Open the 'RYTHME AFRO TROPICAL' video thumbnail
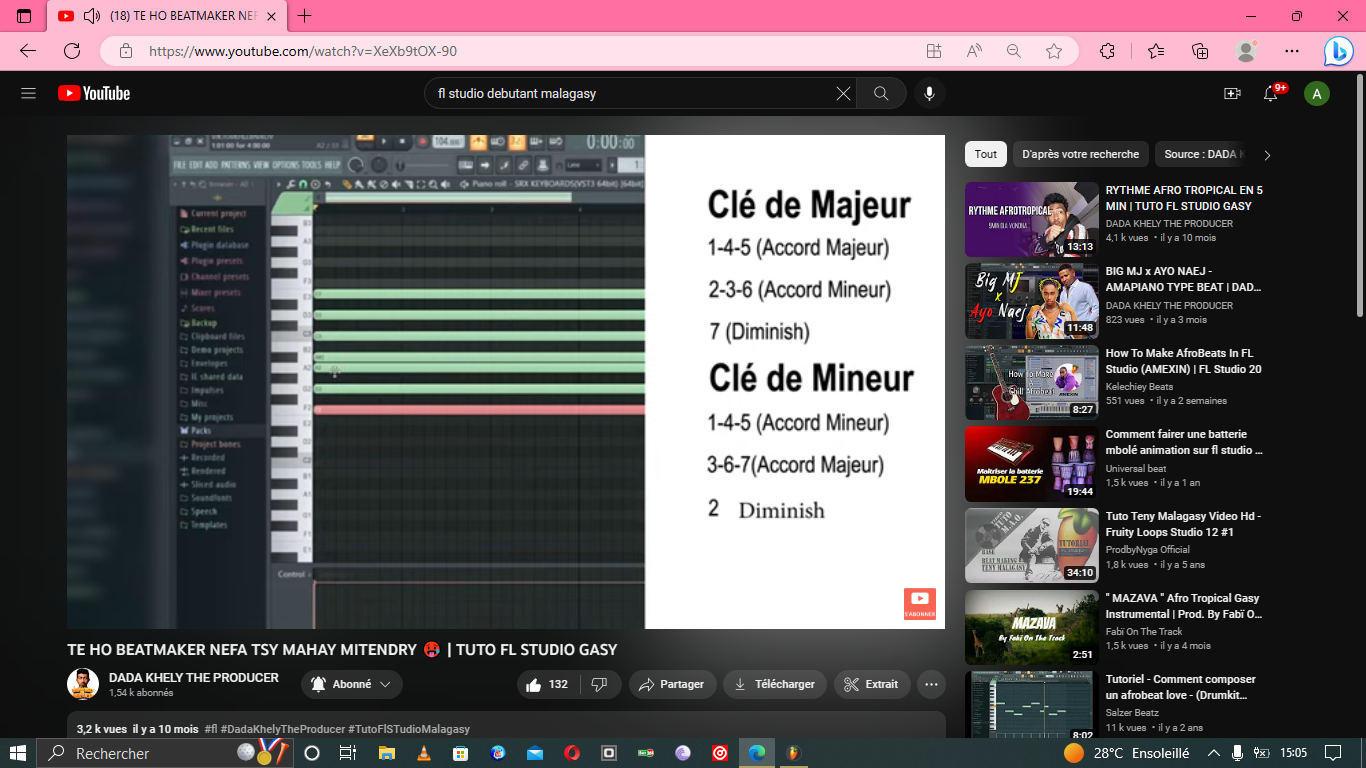The width and height of the screenshot is (1366, 768). (1031, 219)
